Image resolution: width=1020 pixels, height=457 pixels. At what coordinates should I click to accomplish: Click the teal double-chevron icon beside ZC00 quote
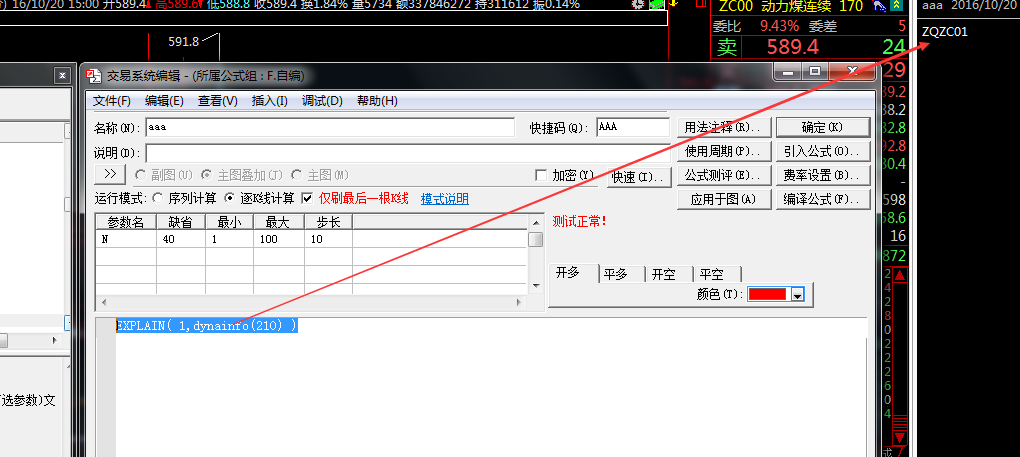pos(897,7)
